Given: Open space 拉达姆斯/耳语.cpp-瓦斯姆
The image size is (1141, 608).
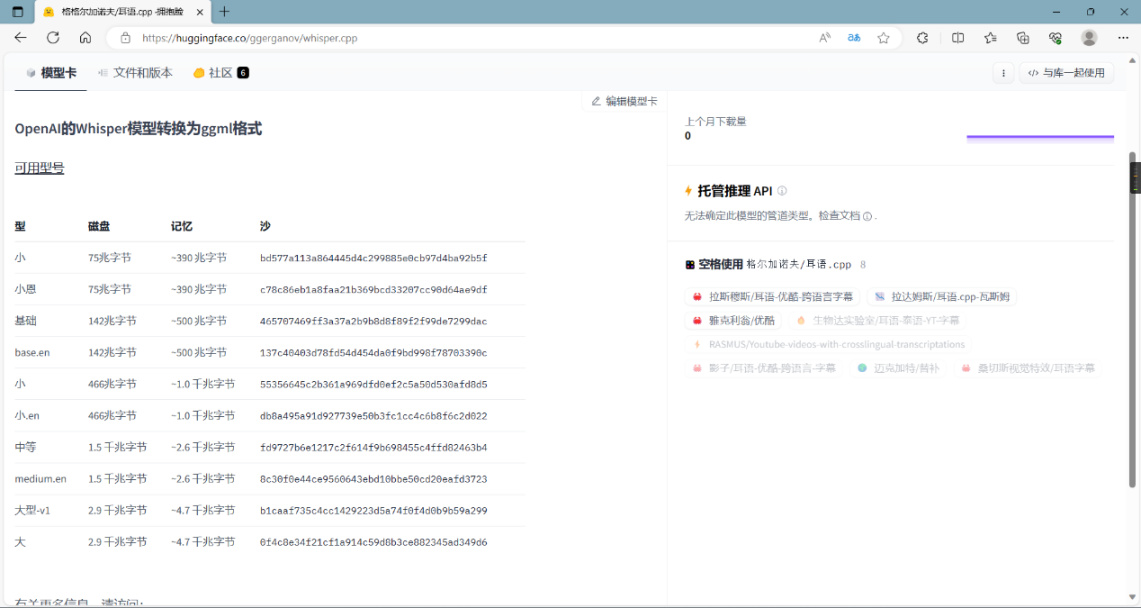Looking at the screenshot, I should click(942, 297).
